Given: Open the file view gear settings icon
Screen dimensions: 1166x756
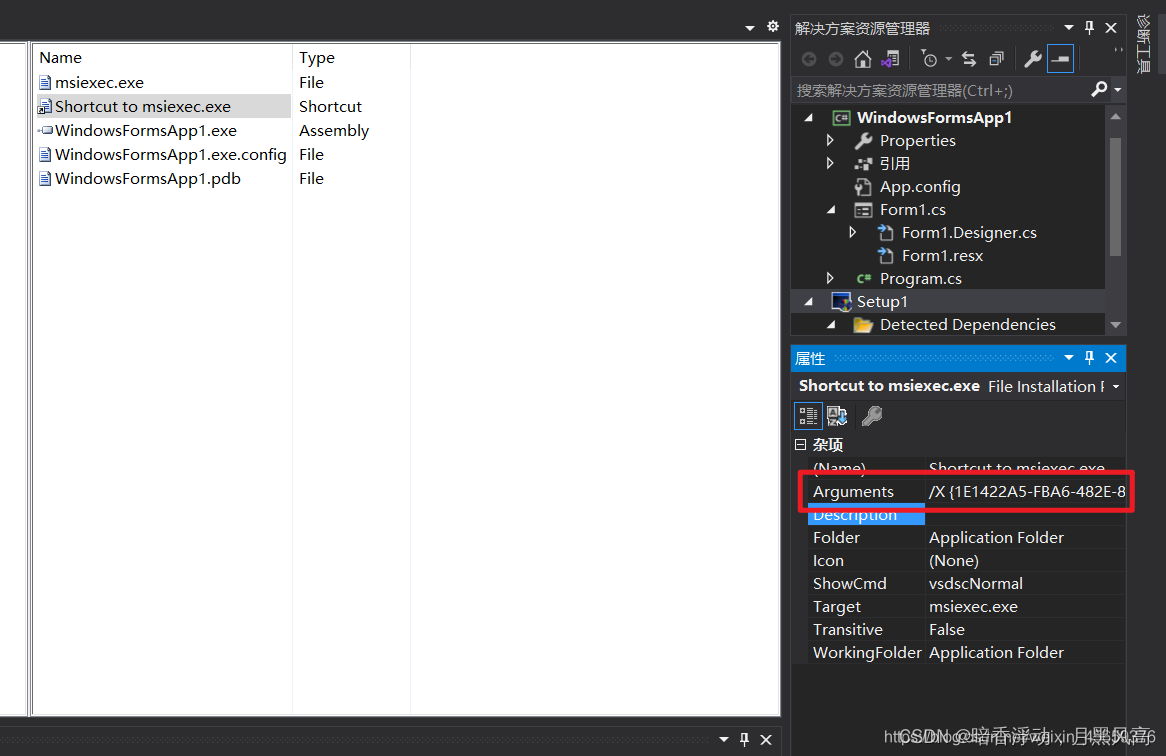Looking at the screenshot, I should [x=773, y=26].
